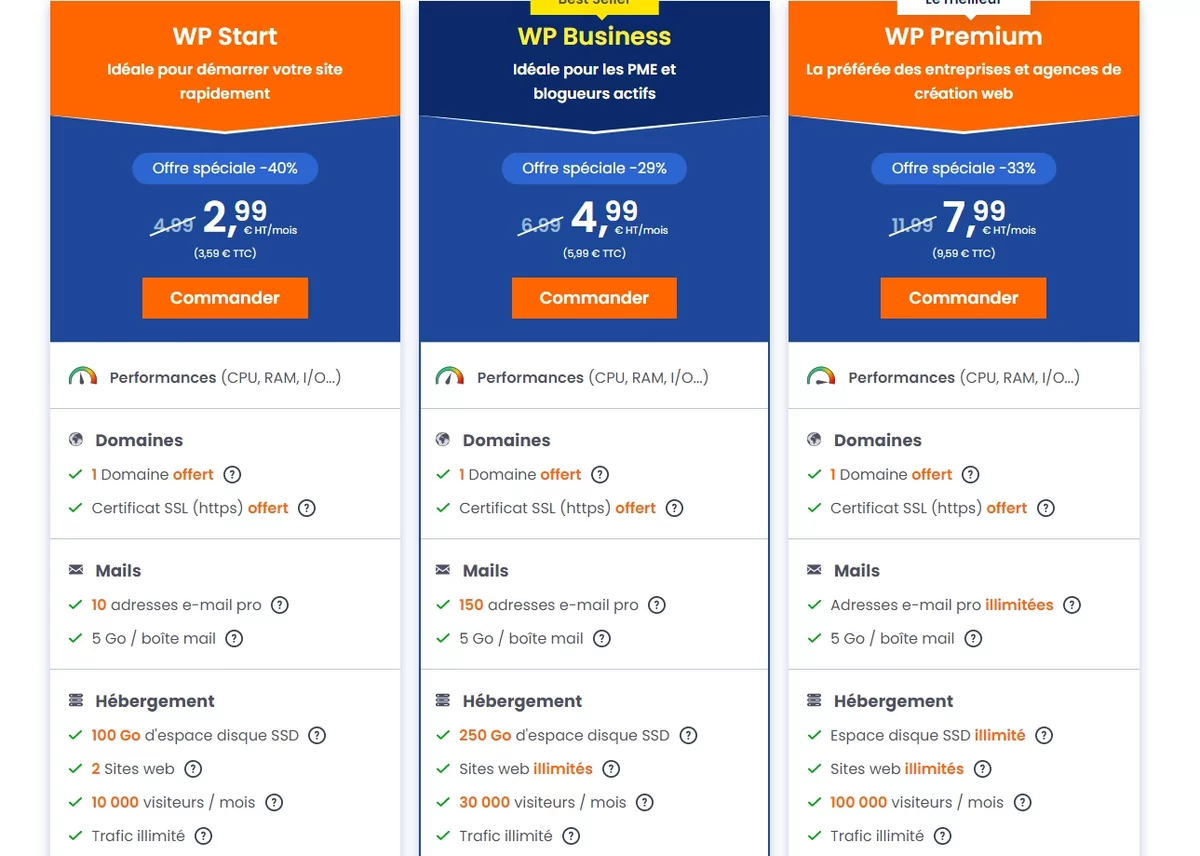Viewport: 1200px width, 856px height.
Task: Click the 'Offre spéciale -33%' badge on WP Premium
Action: (x=963, y=168)
